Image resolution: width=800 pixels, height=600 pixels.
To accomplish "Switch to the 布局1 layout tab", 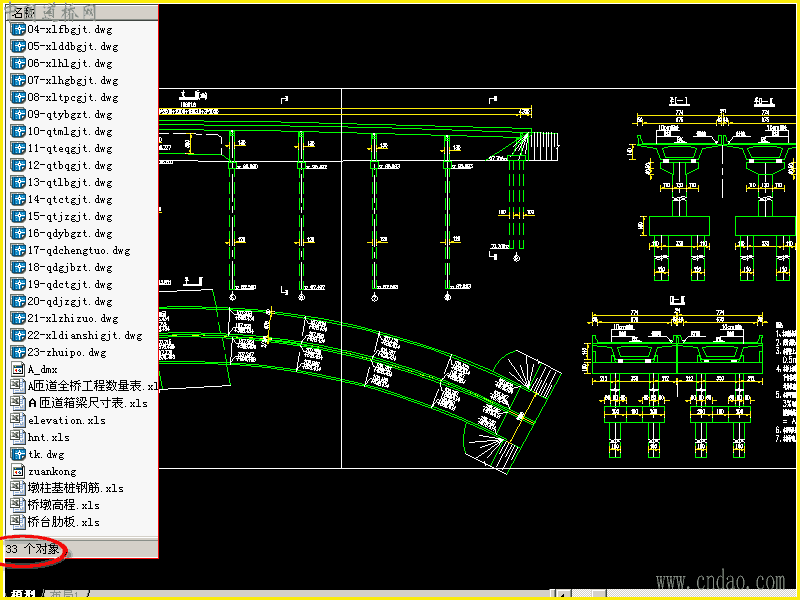I will coord(65,594).
